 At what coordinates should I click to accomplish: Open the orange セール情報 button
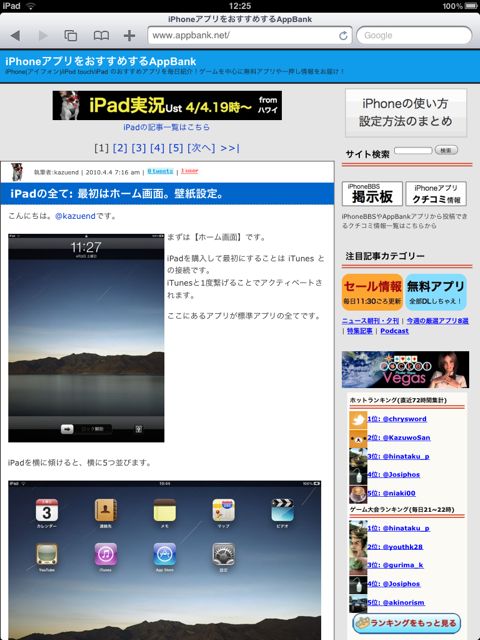pyautogui.click(x=372, y=292)
